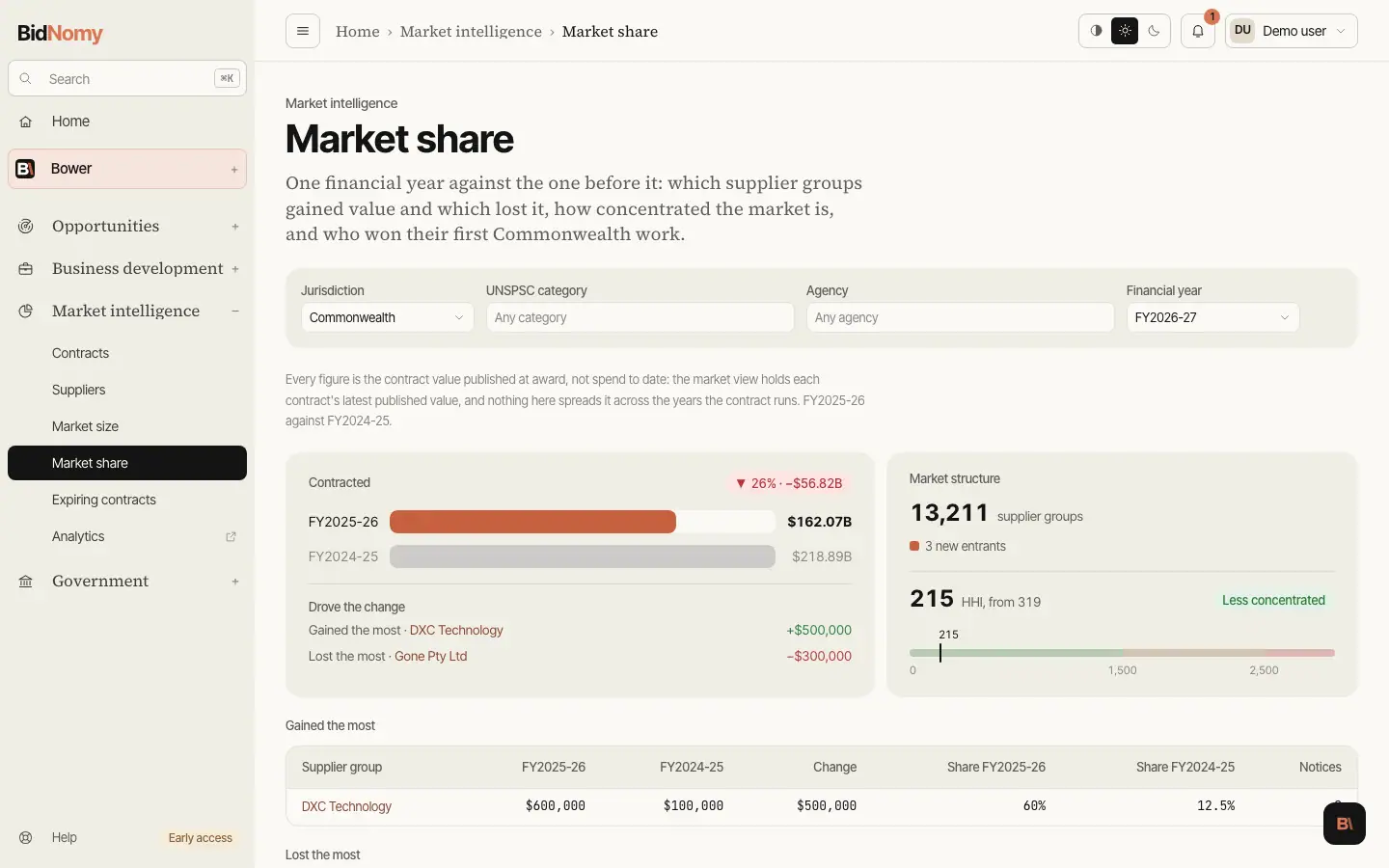Click the UNSPSC Any category field

click(640, 317)
